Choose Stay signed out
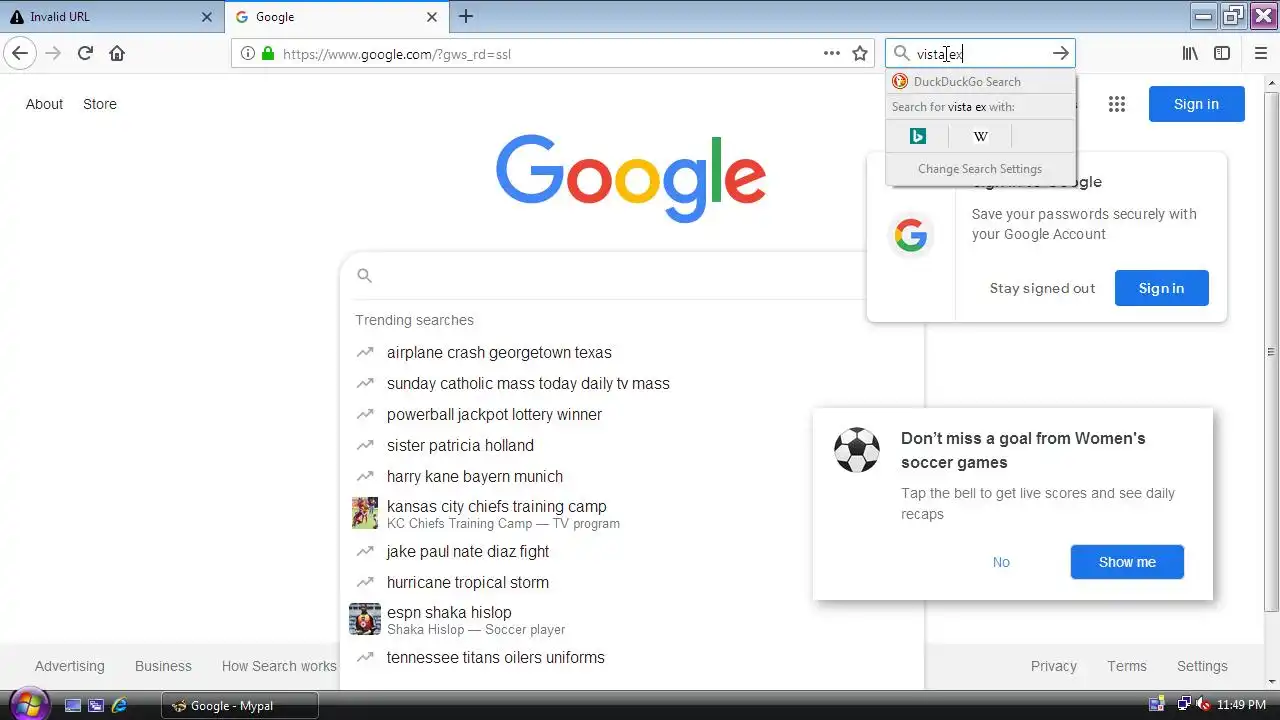Image resolution: width=1280 pixels, height=720 pixels. [1042, 288]
